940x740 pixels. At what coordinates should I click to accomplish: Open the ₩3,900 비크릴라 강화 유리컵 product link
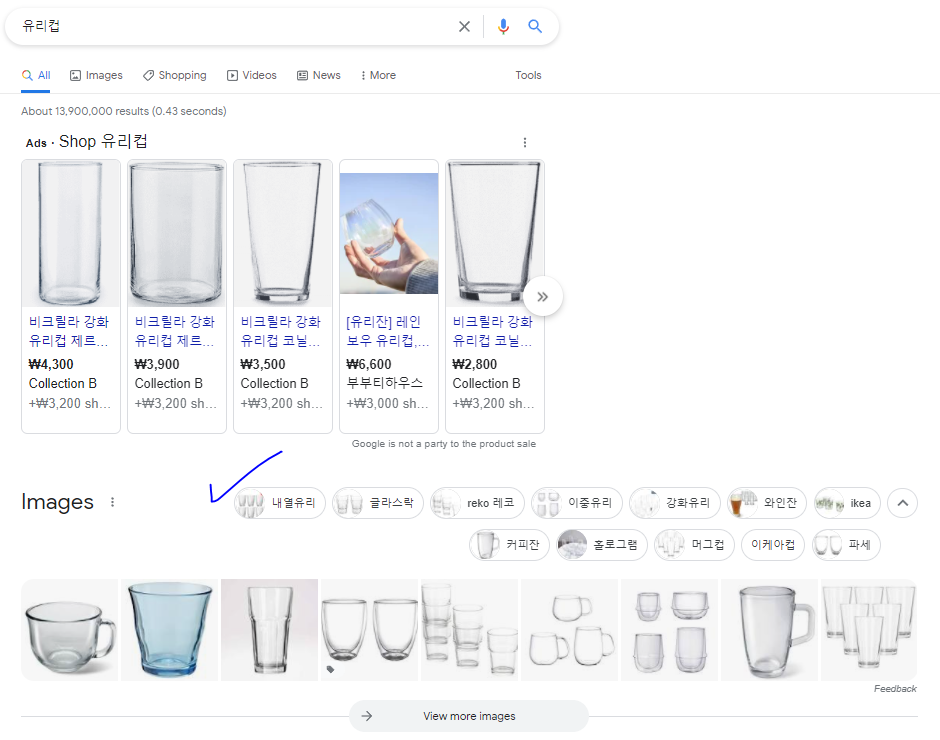174,331
